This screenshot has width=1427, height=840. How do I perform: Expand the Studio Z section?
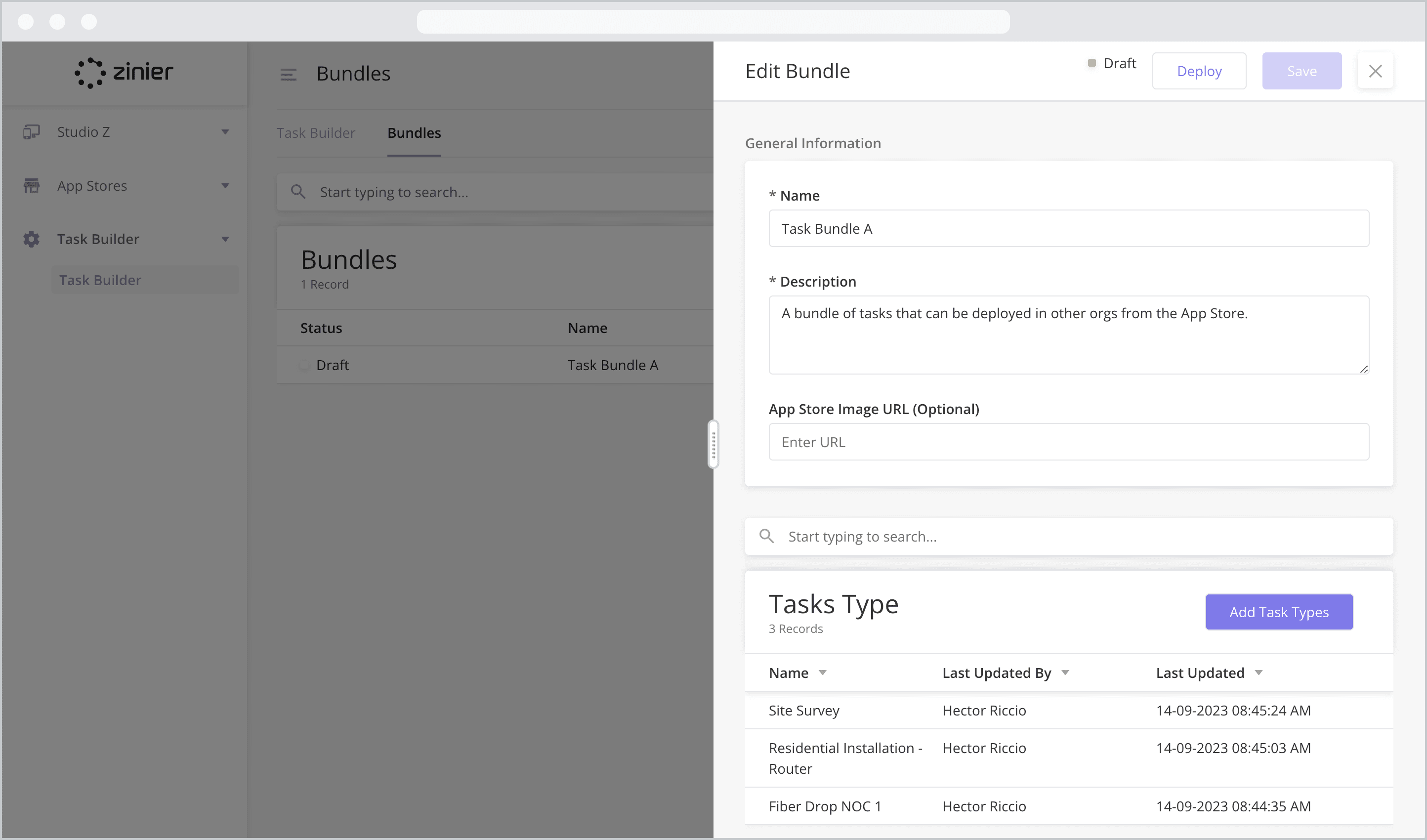pos(225,131)
